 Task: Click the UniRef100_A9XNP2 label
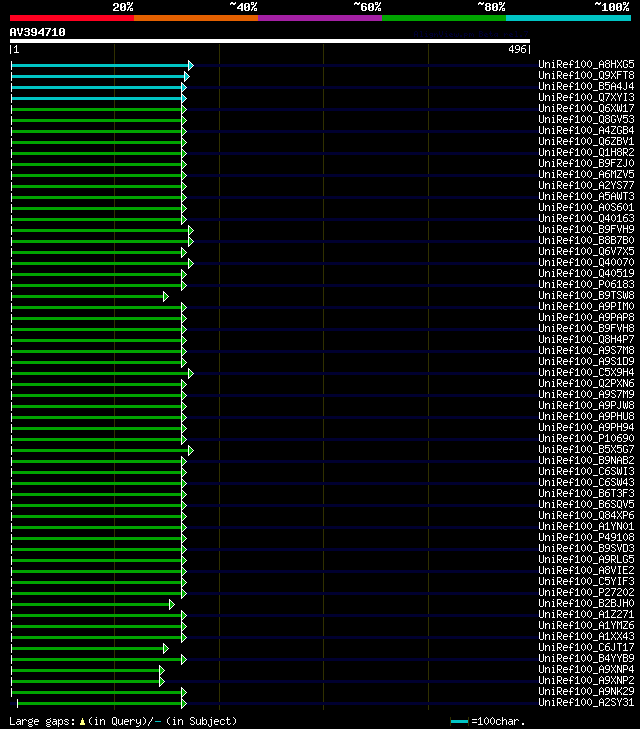586,681
